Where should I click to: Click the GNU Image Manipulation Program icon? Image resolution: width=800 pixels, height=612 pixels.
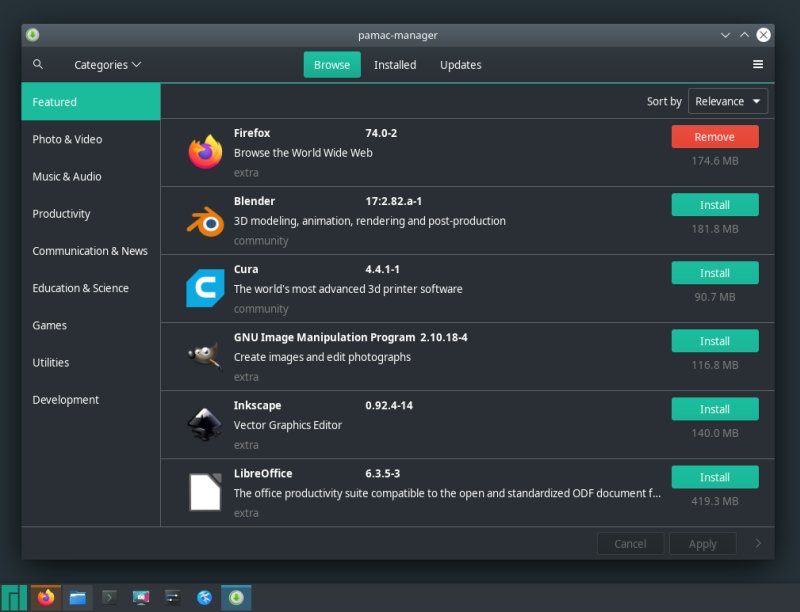(x=204, y=356)
